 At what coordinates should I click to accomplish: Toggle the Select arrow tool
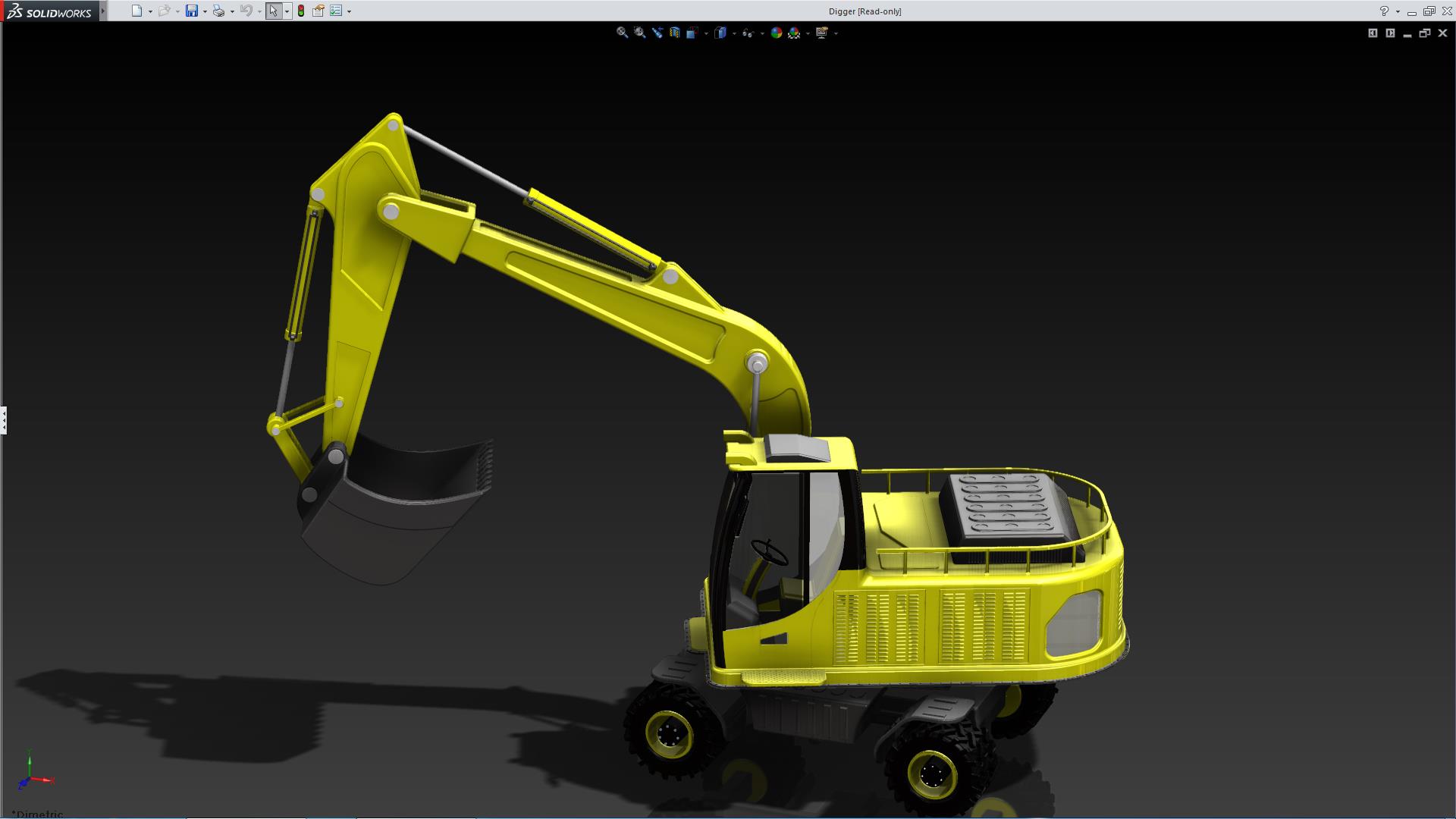coord(273,11)
